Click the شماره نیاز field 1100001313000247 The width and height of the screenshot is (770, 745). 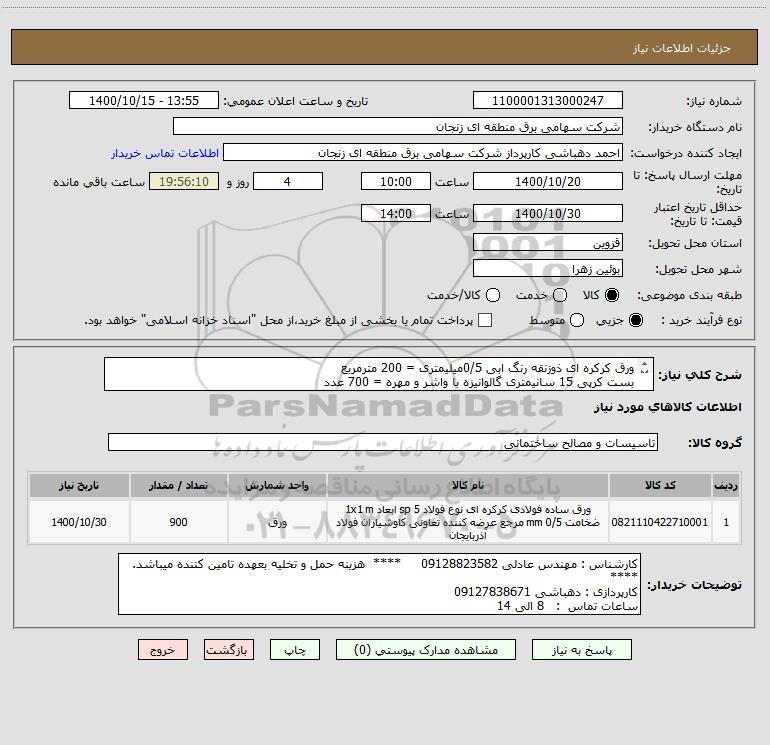(x=548, y=101)
